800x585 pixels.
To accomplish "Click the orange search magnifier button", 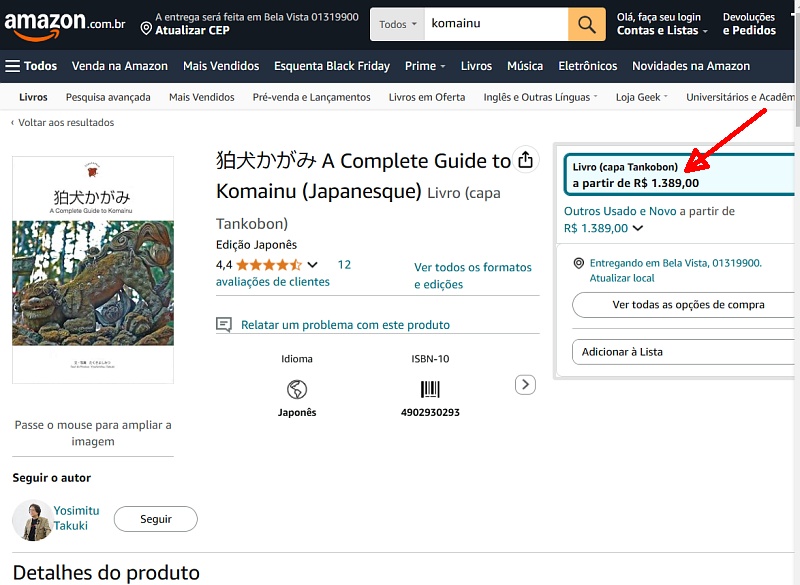I will tap(587, 23).
